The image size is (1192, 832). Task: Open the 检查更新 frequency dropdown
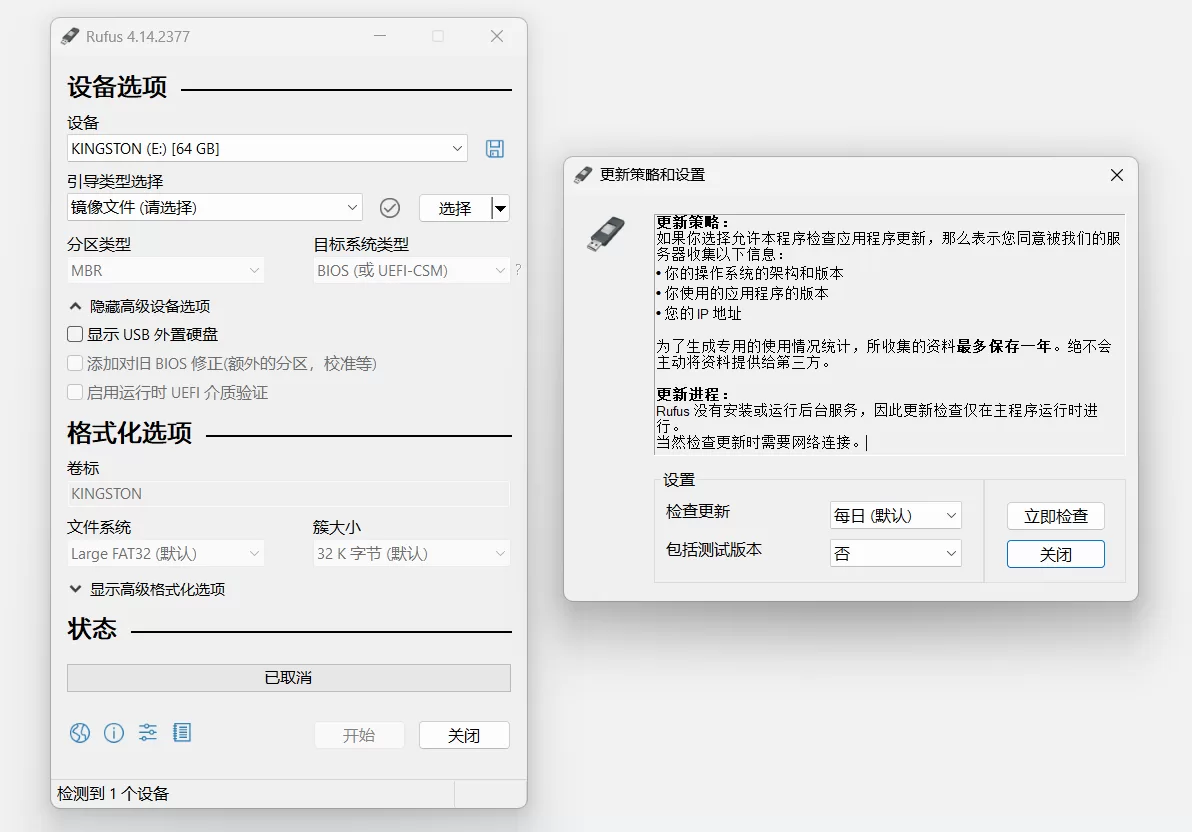point(896,516)
